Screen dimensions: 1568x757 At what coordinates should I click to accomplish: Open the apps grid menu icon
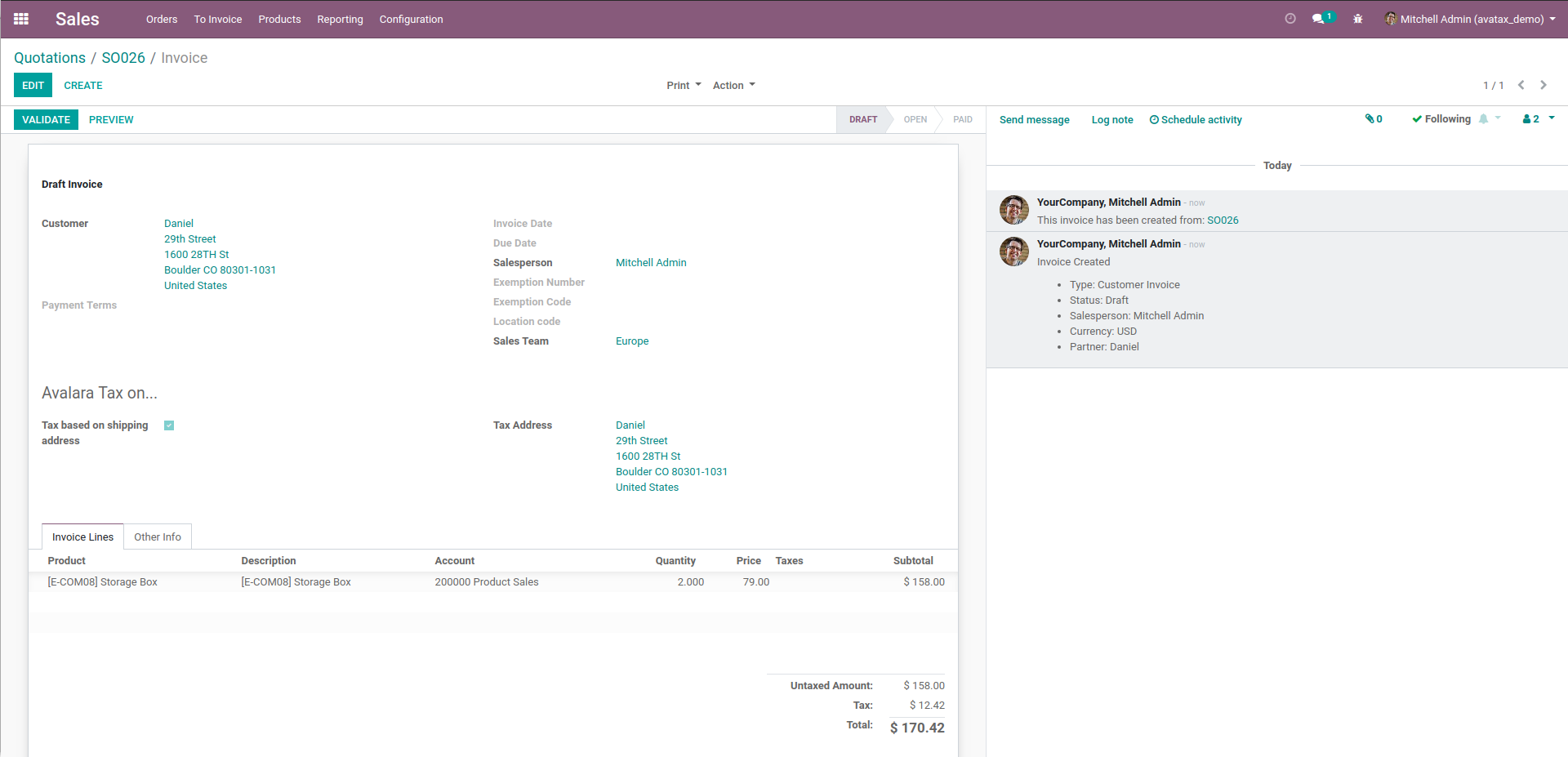[x=21, y=19]
